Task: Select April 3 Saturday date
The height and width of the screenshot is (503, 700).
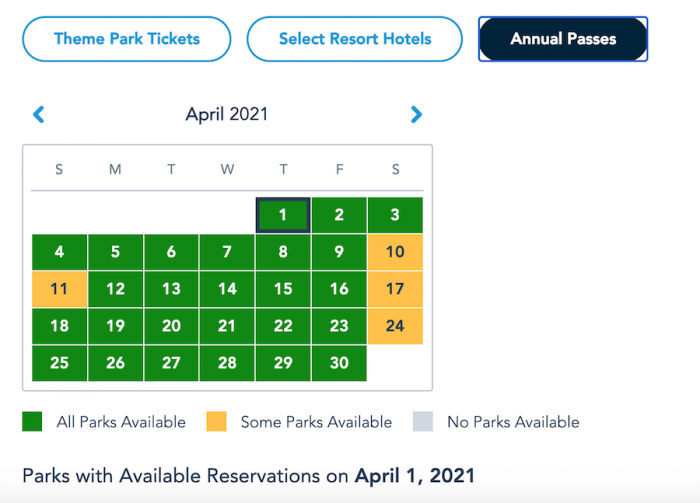Action: coord(395,215)
